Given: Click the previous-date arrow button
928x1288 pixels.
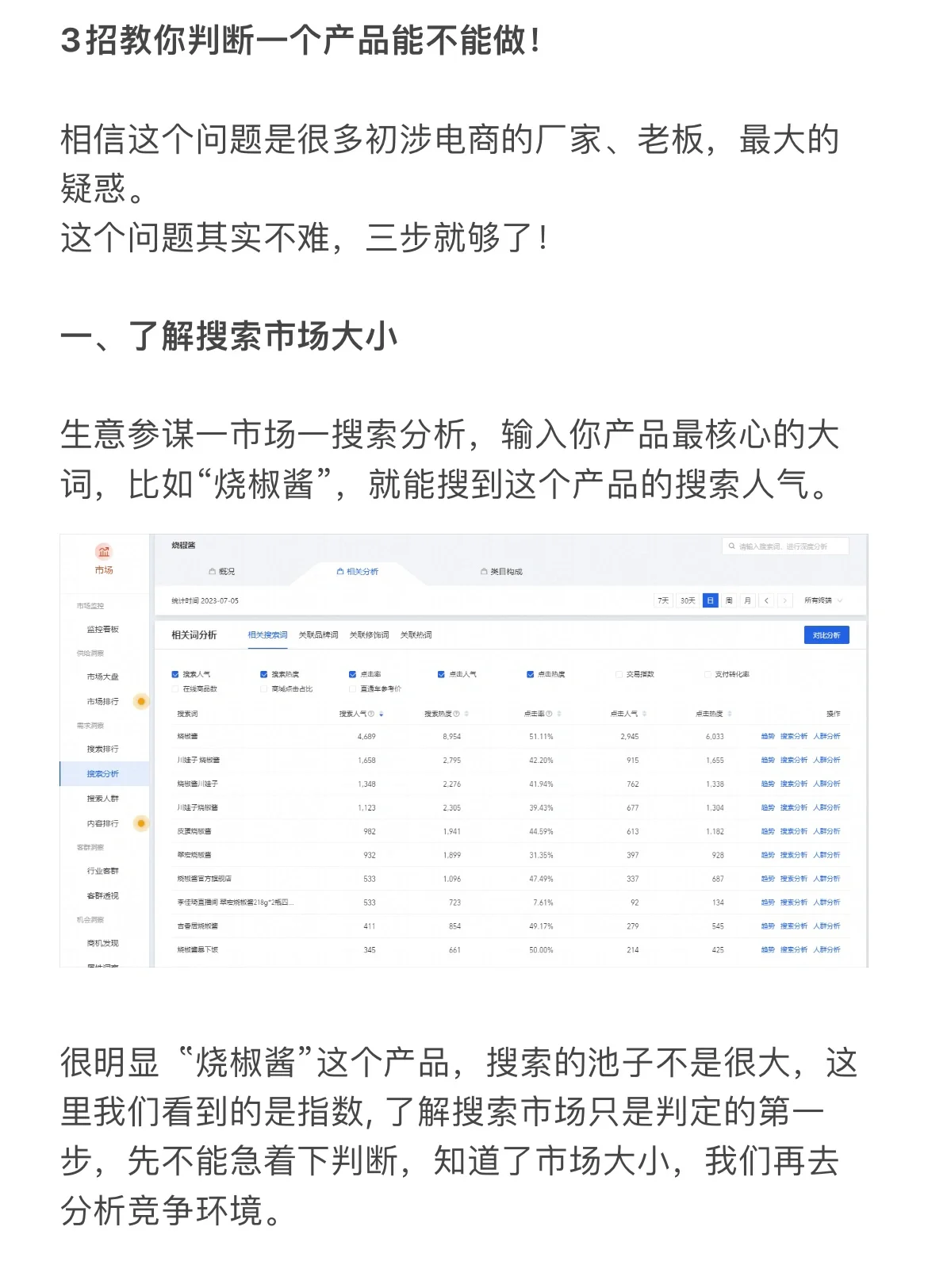Looking at the screenshot, I should 766,600.
